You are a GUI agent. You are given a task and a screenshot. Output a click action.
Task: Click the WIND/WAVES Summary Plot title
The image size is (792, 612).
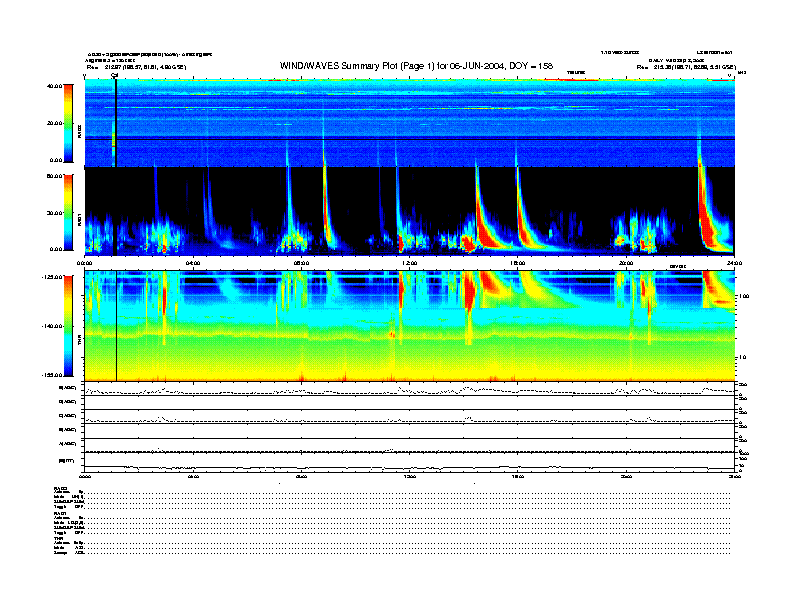[x=410, y=65]
